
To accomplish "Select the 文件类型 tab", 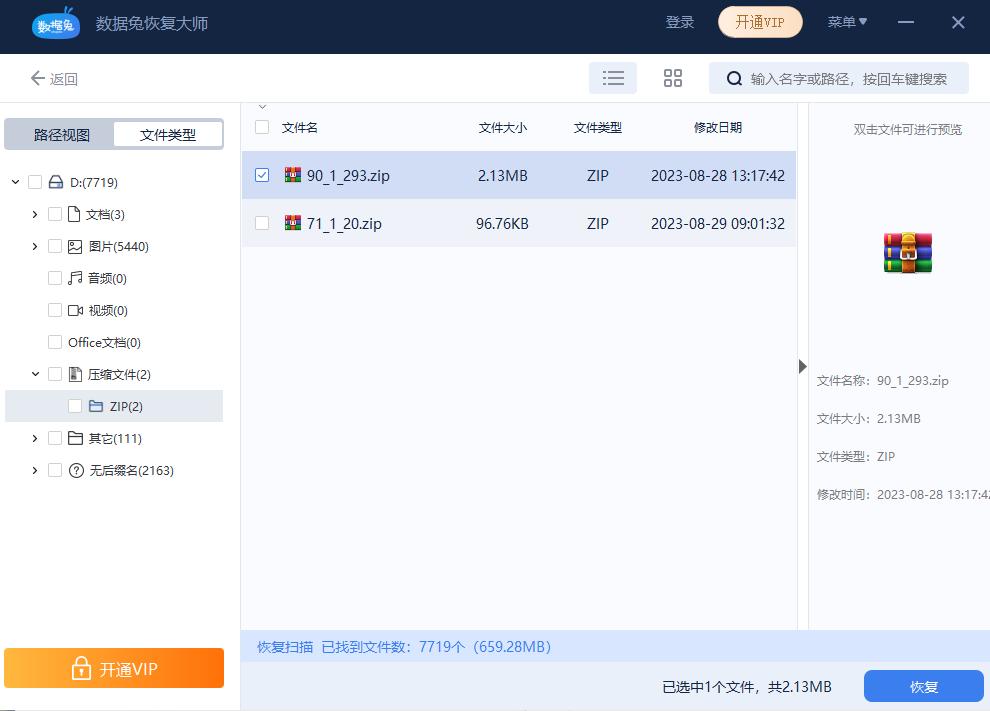I will [167, 133].
